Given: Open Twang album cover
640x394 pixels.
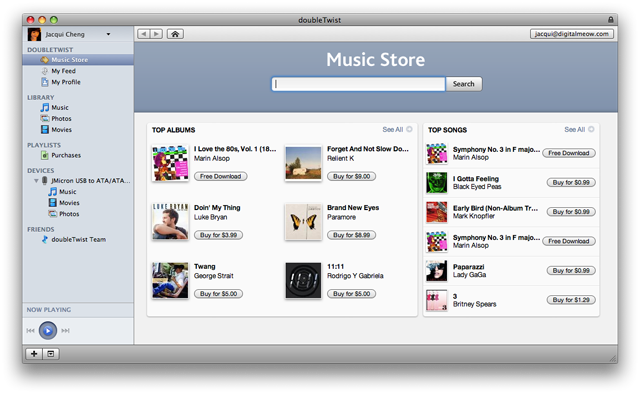Looking at the screenshot, I should (x=170, y=280).
